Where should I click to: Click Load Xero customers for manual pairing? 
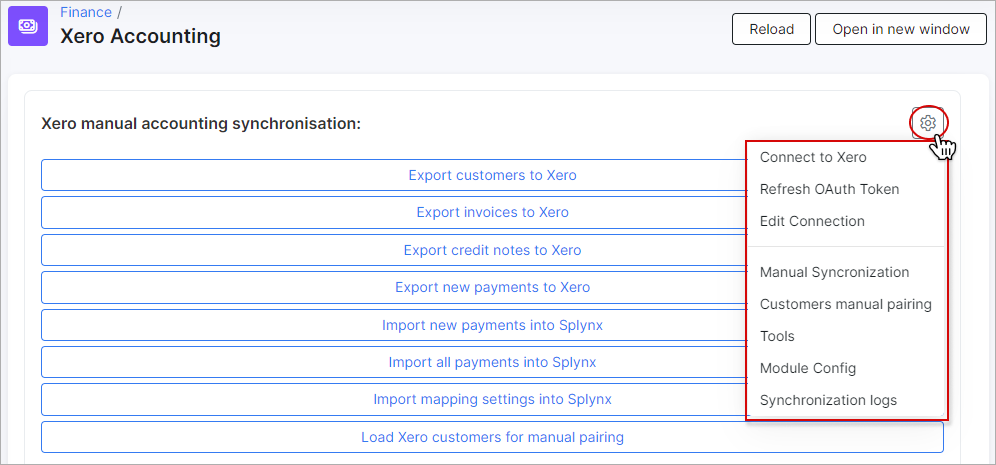point(492,437)
